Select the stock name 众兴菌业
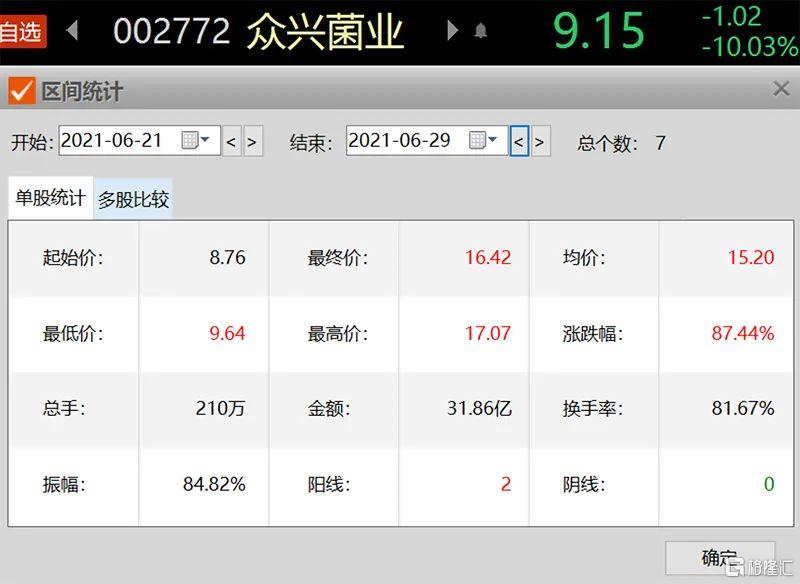This screenshot has height=584, width=800. click(326, 32)
